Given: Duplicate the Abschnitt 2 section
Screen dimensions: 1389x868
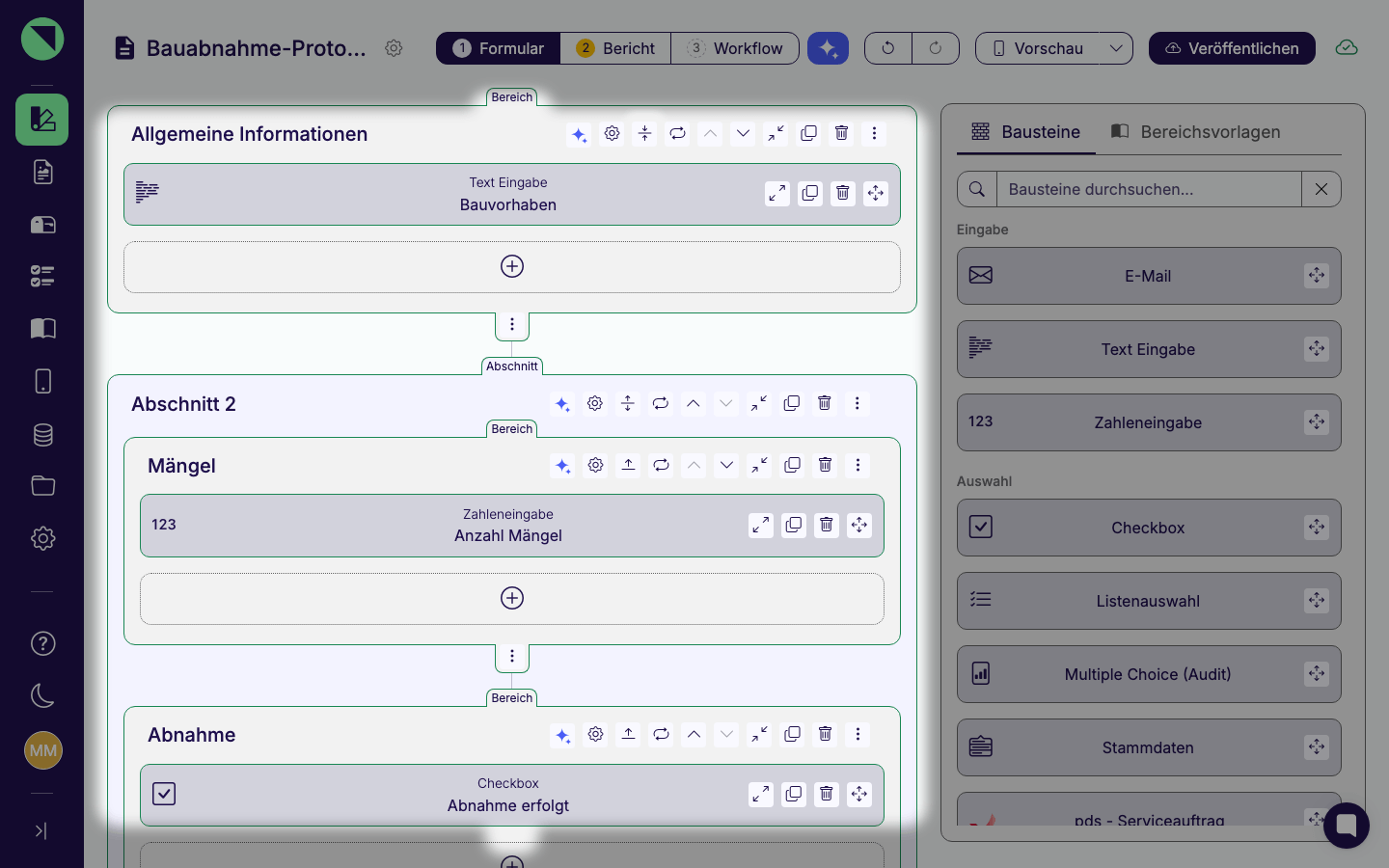Looking at the screenshot, I should click(x=792, y=403).
